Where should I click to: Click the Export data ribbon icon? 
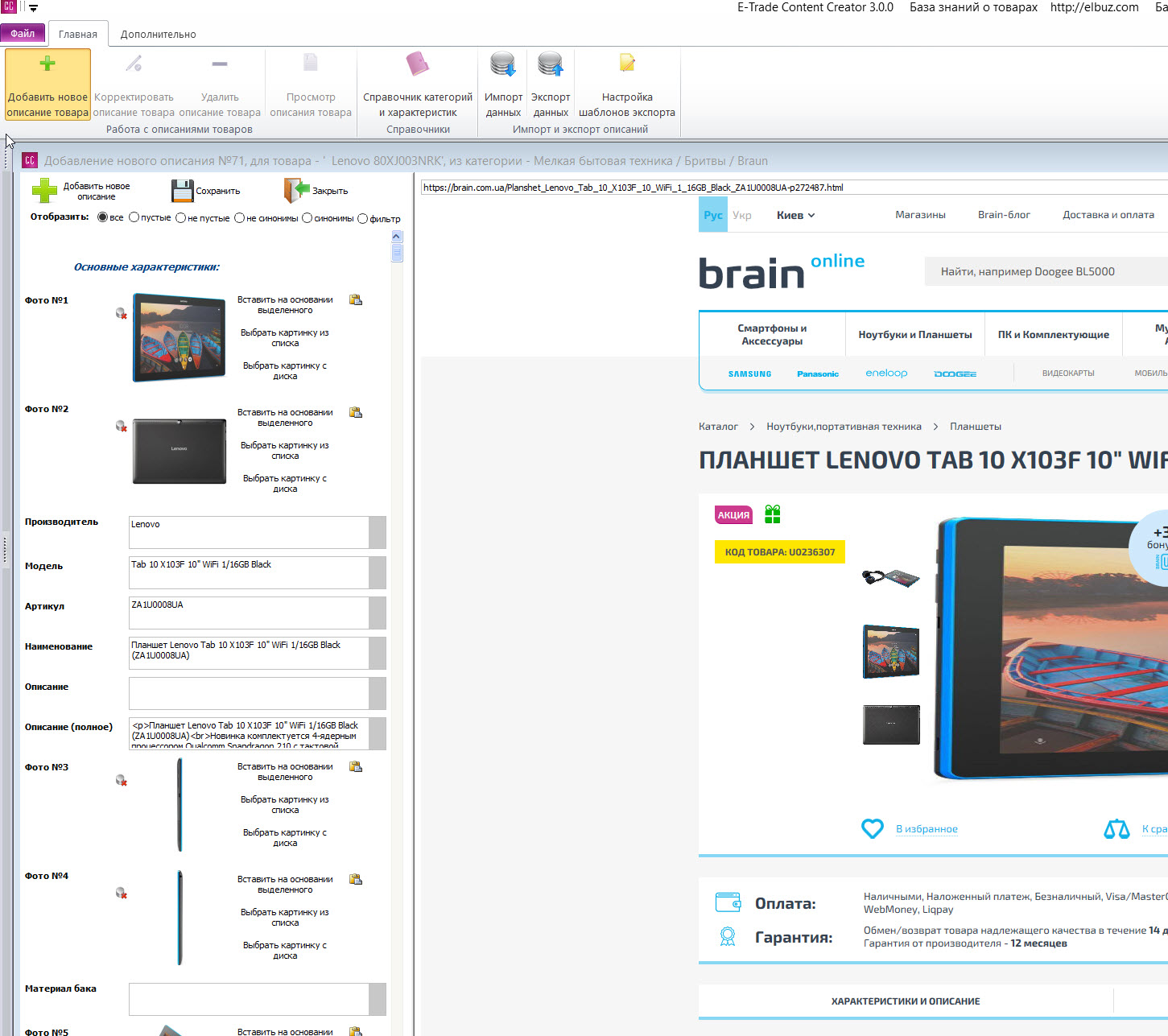[x=551, y=64]
